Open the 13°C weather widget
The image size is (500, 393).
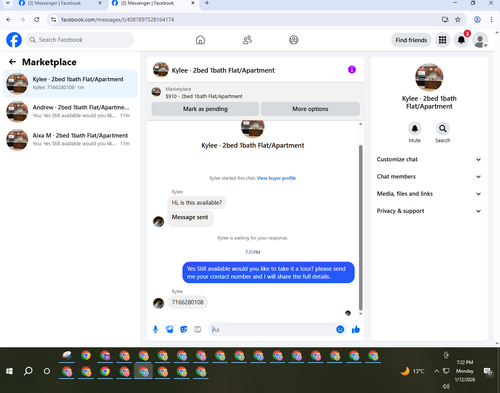(x=413, y=371)
